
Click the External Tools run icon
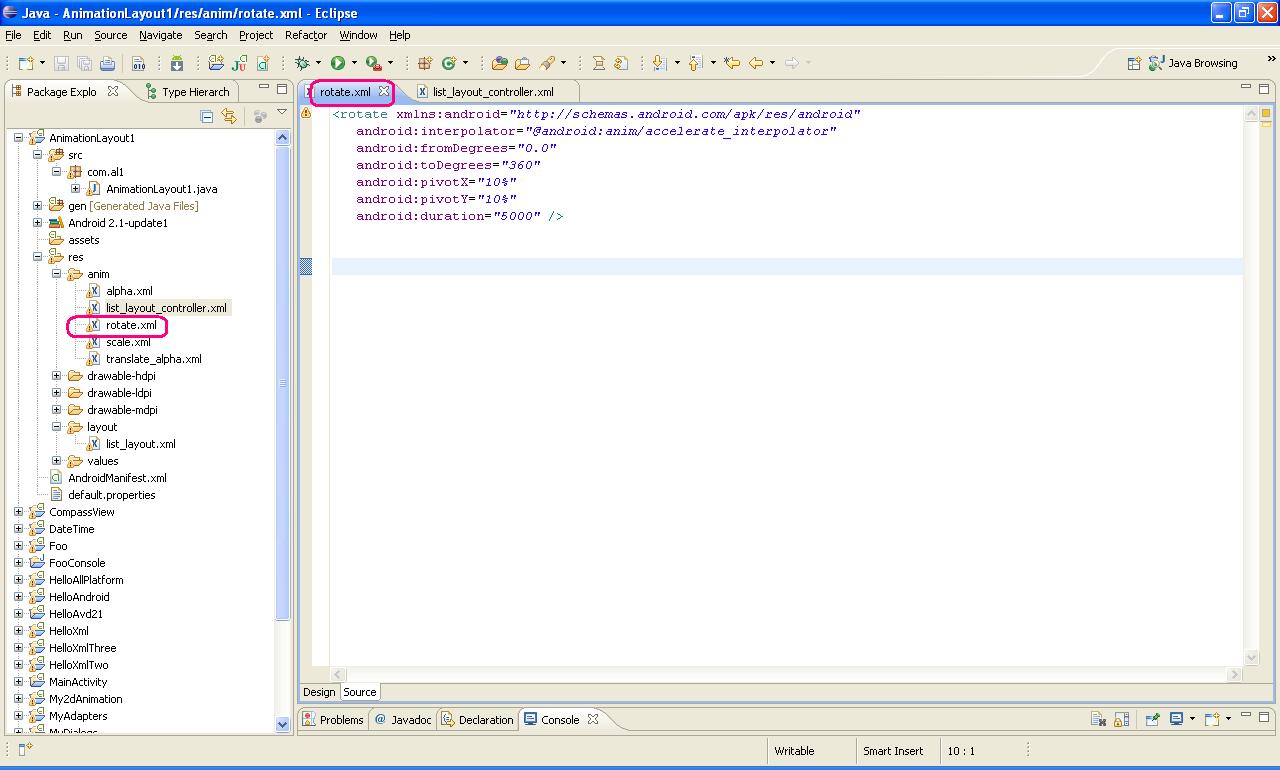pos(373,63)
